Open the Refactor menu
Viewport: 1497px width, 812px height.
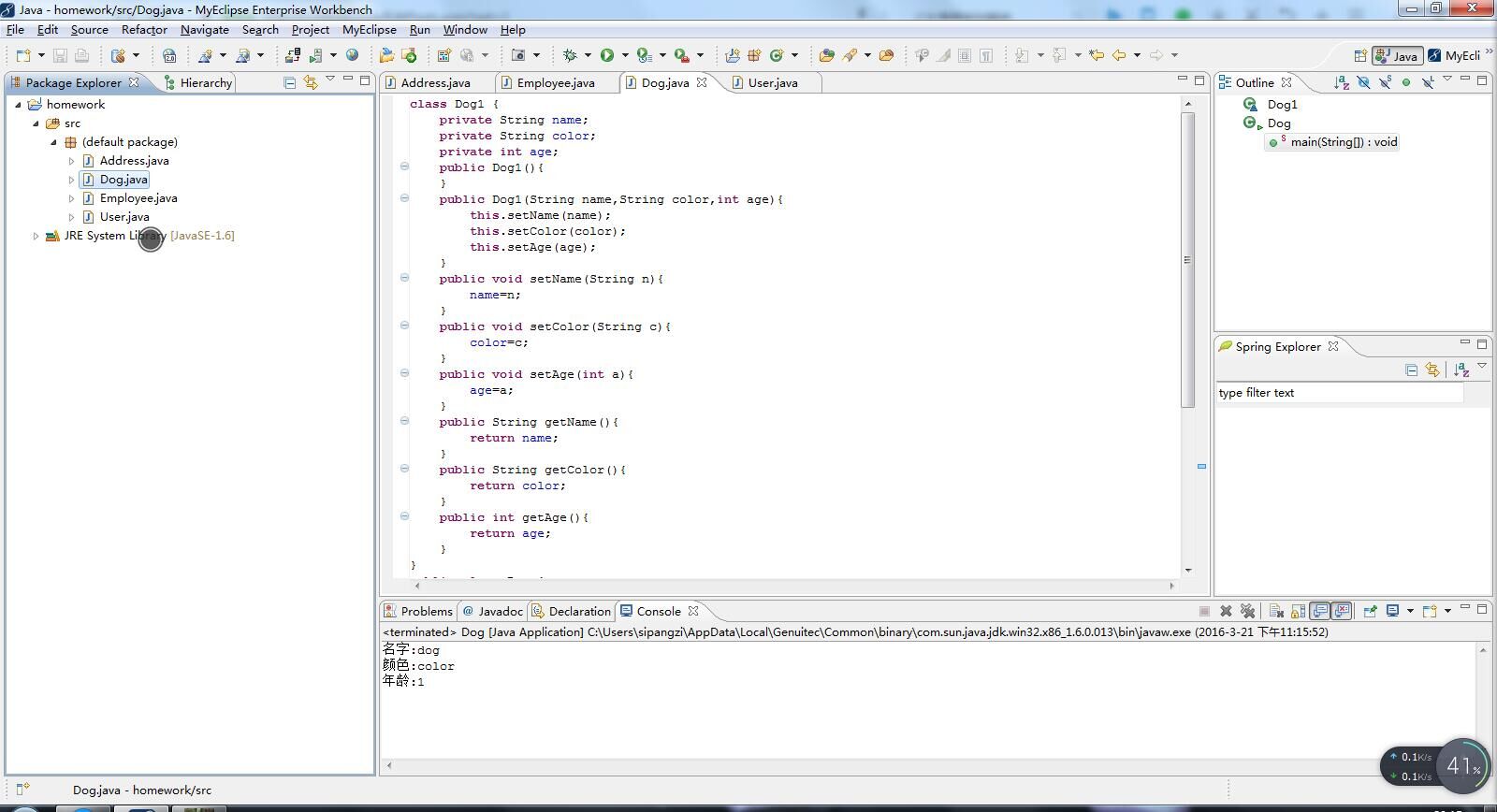click(144, 30)
